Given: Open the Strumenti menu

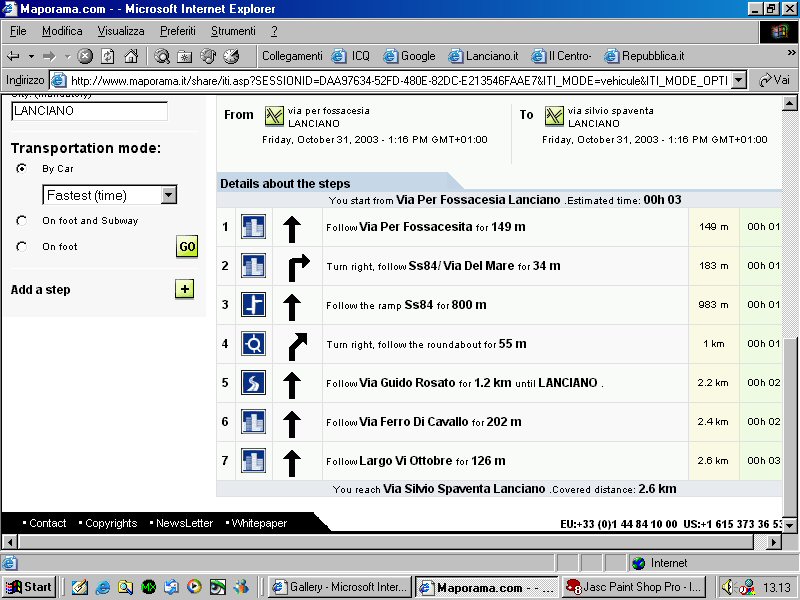Looking at the screenshot, I should tap(233, 31).
